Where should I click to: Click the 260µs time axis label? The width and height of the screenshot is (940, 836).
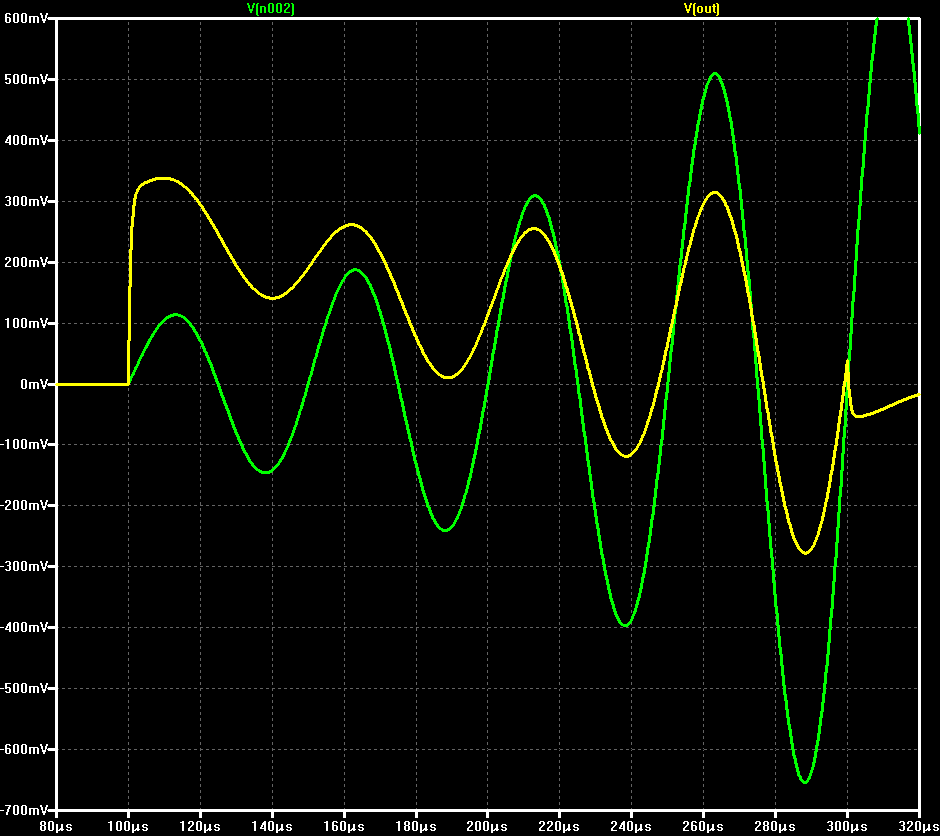pos(703,827)
